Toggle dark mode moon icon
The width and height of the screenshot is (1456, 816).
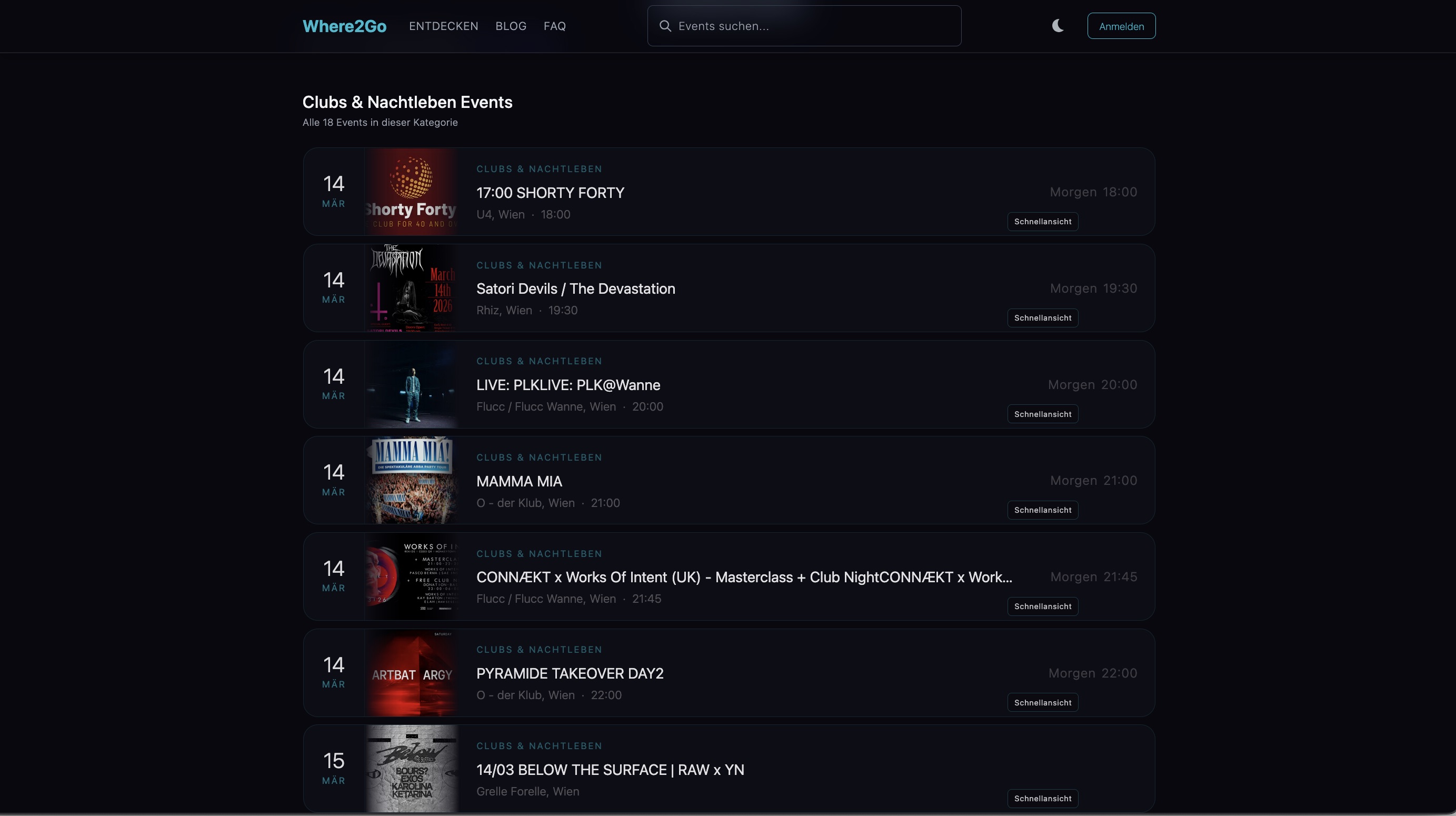[1058, 26]
